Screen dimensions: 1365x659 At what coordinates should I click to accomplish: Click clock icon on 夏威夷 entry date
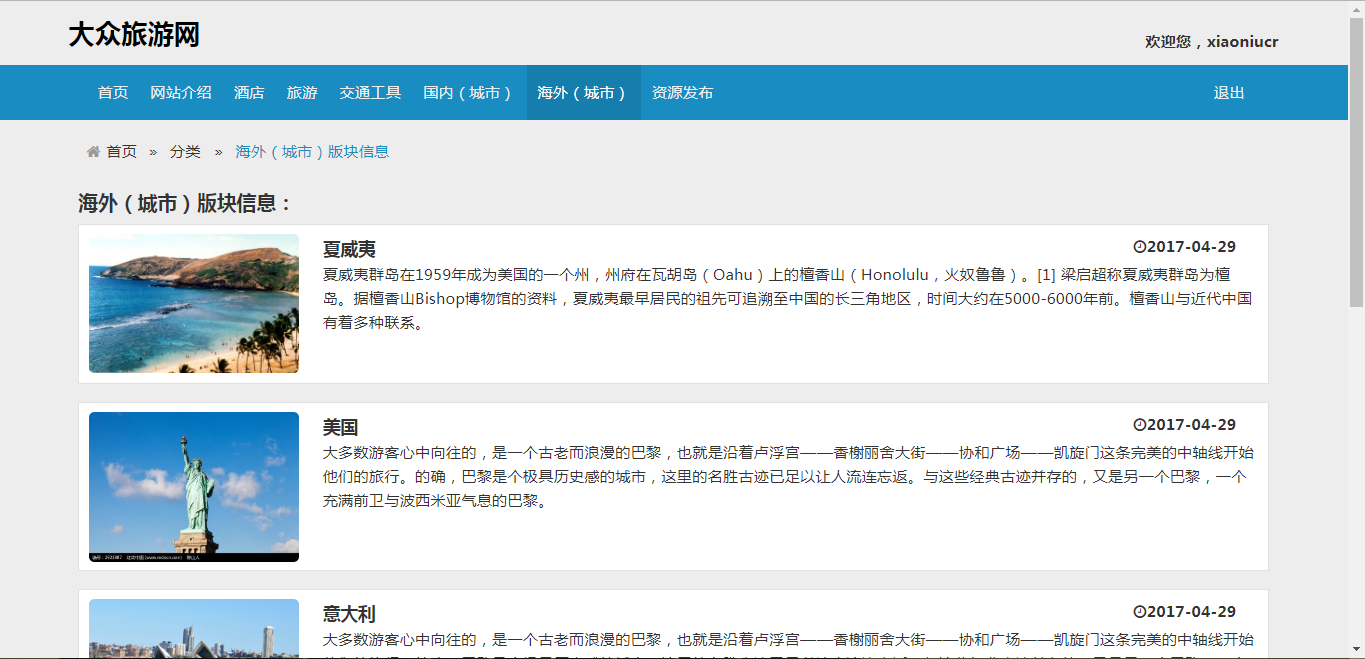pyautogui.click(x=1139, y=247)
